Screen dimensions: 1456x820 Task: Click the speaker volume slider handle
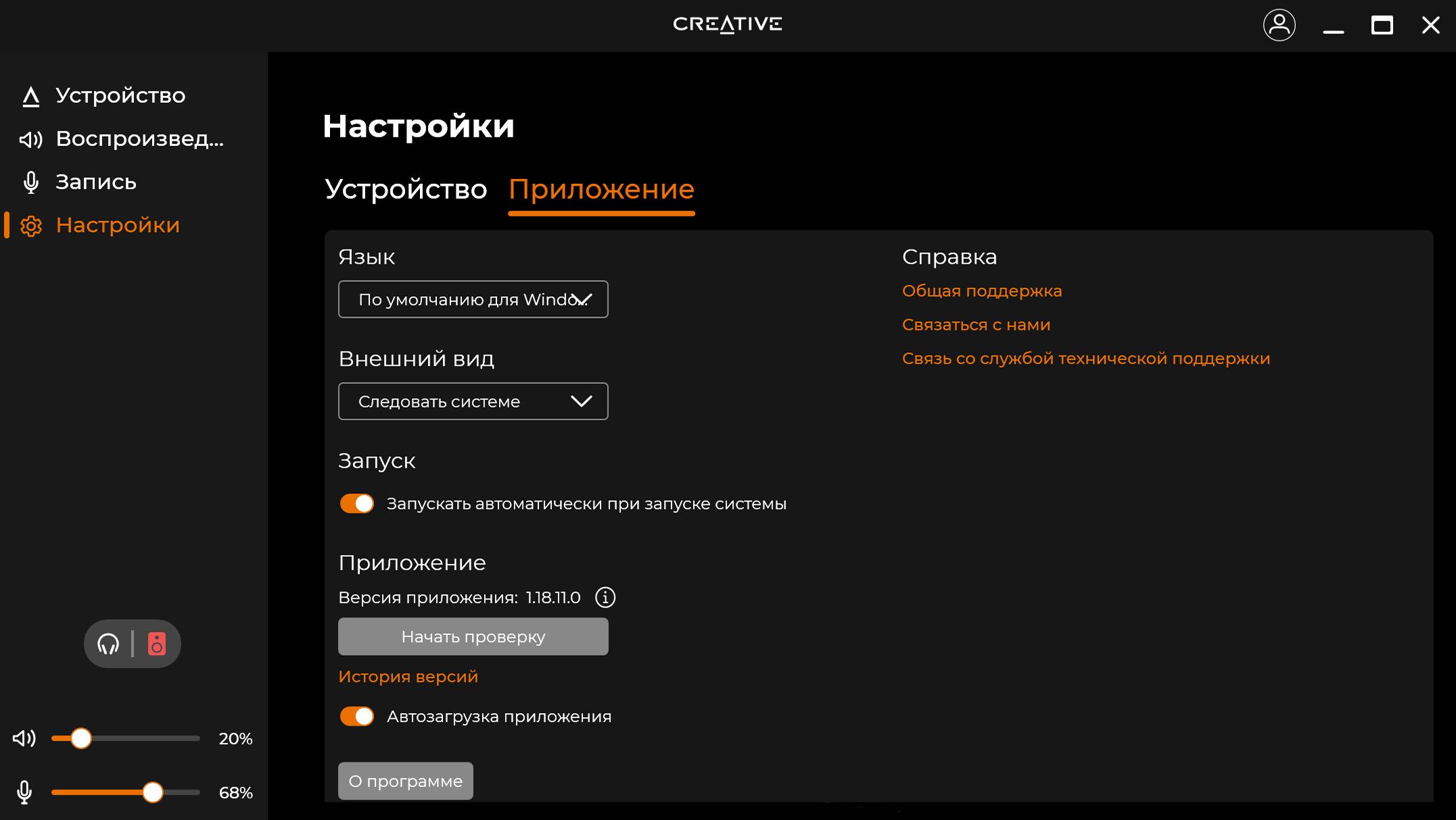pos(81,738)
